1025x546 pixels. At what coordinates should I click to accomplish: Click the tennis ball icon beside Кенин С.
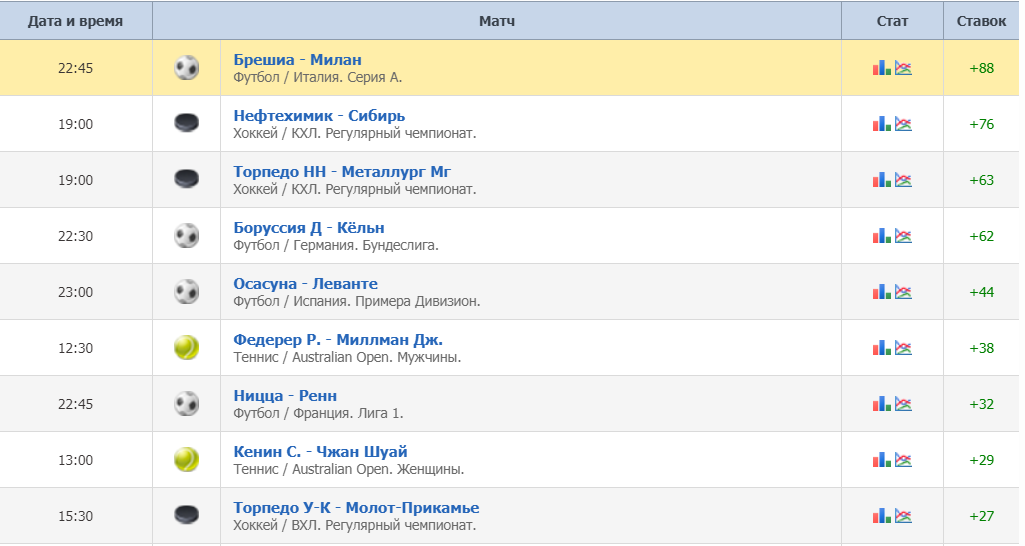pos(186,460)
